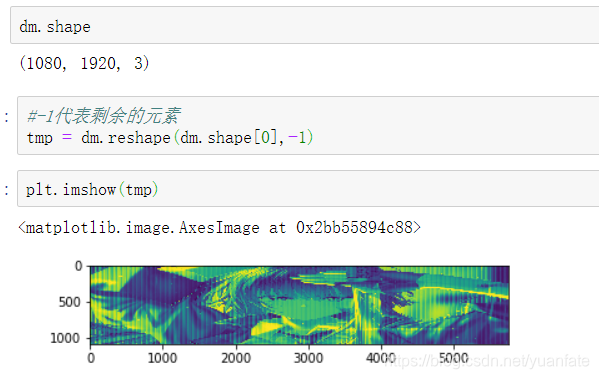Click x-axis tick label 2000
Viewport: 599px width, 379px height.
[236, 358]
